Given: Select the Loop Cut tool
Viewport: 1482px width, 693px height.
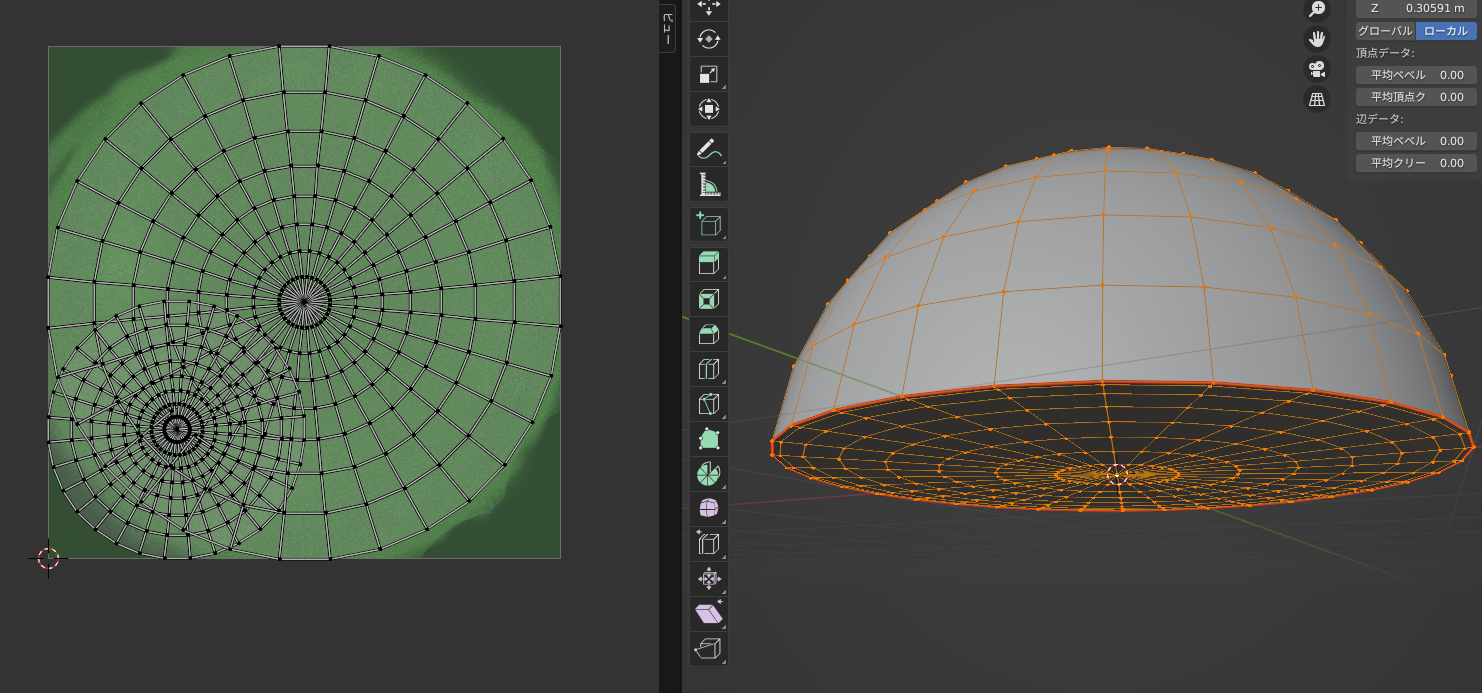Looking at the screenshot, I should [x=709, y=369].
